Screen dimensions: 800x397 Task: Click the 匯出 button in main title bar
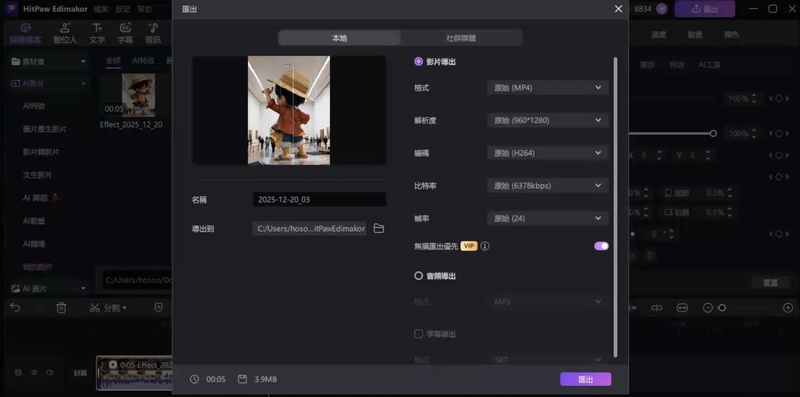pos(705,9)
